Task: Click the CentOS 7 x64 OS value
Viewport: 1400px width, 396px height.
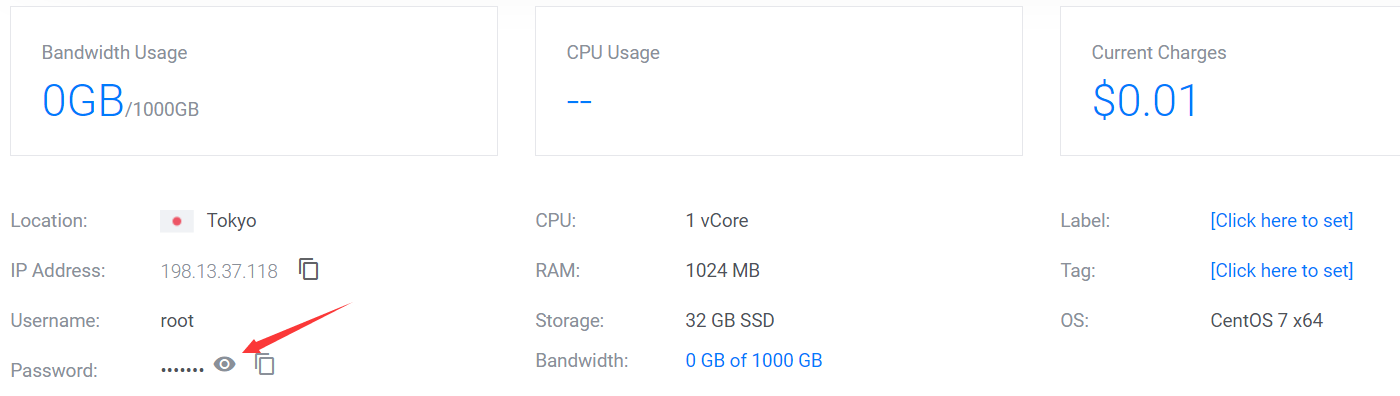Action: pos(1266,321)
